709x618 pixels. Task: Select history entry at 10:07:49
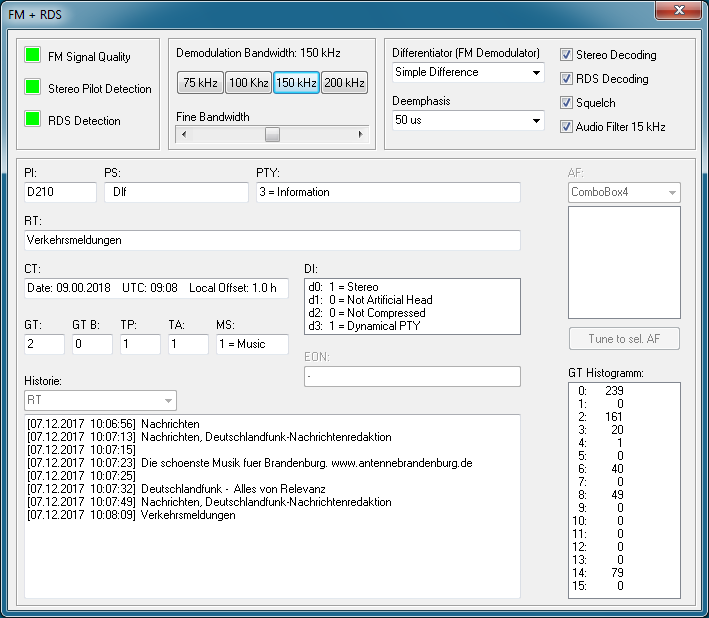pos(272,502)
